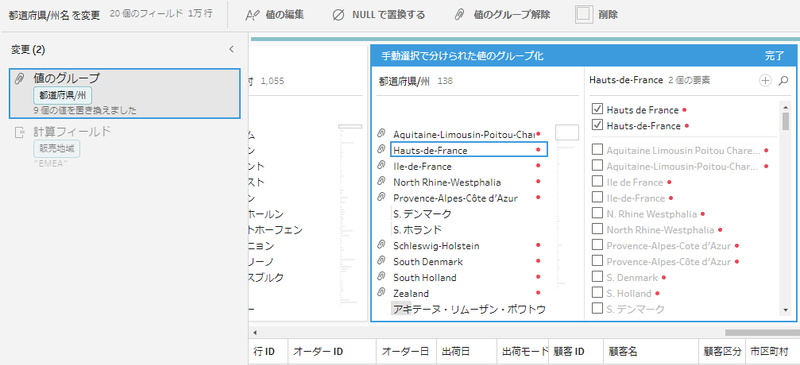Click the オーダー ID column header
Image resolution: width=800 pixels, height=365 pixels.
(332, 352)
